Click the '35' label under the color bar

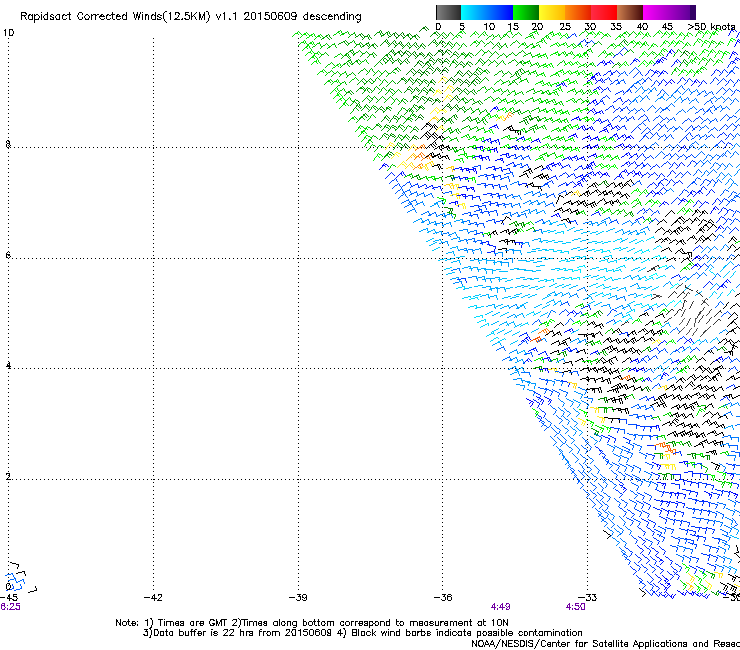click(x=616, y=27)
